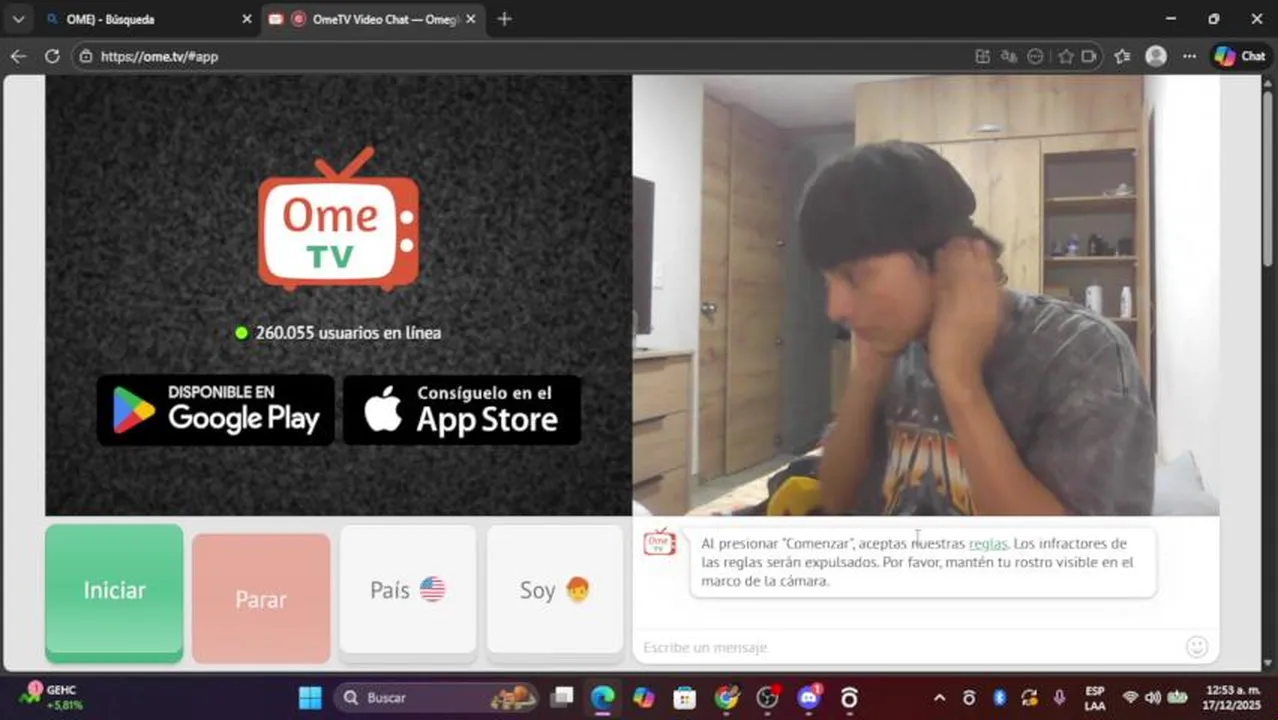1278x720 pixels.
Task: Open a new browser tab
Action: [x=504, y=19]
